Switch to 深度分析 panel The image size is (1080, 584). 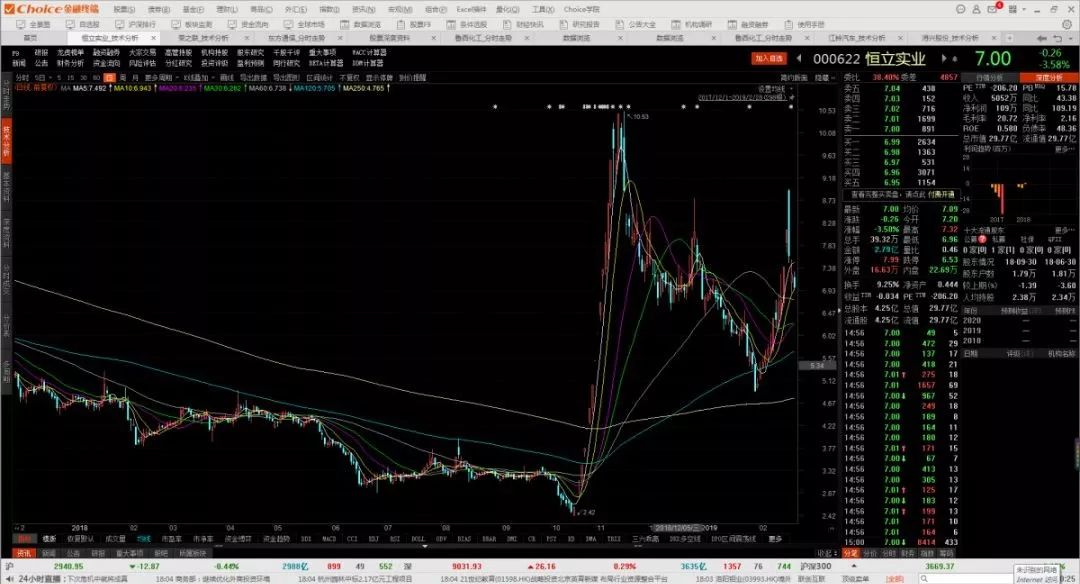click(1048, 78)
